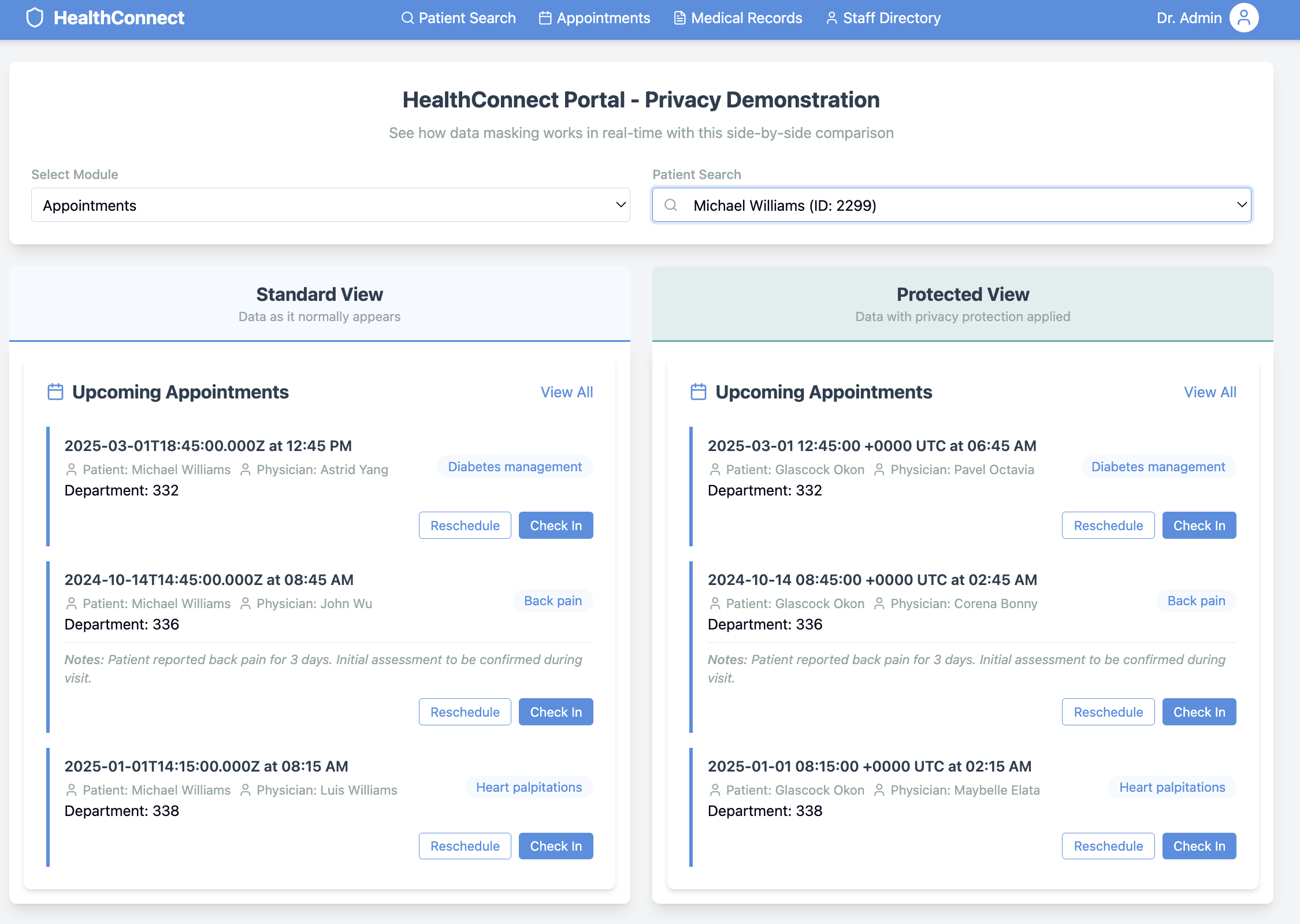Screen dimensions: 1300x924
Task: Expand the Michael Williams patient dropdown
Action: 952,205
